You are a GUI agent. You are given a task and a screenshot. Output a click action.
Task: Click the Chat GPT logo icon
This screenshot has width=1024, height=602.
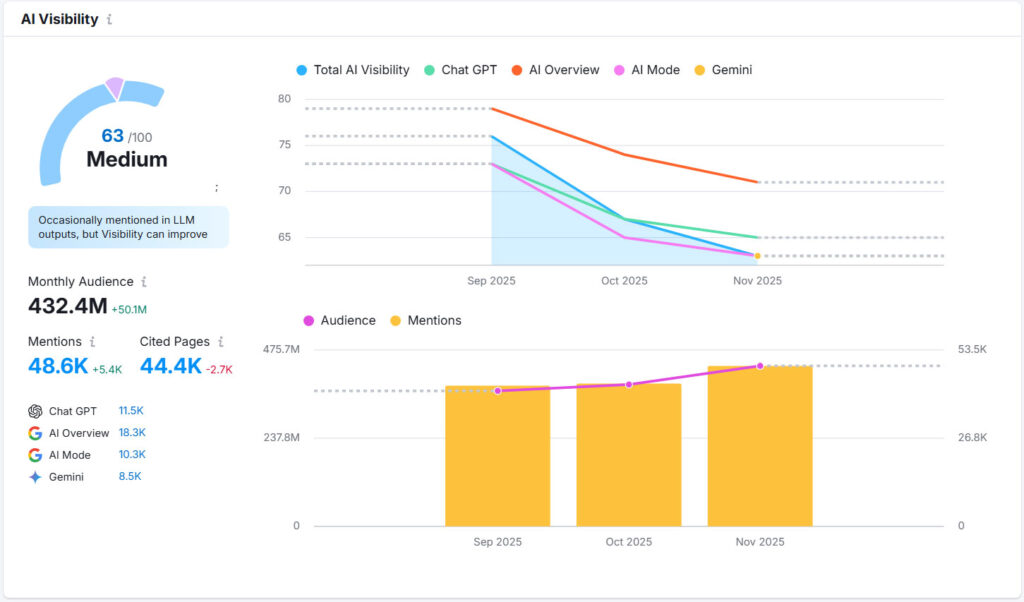[35, 411]
